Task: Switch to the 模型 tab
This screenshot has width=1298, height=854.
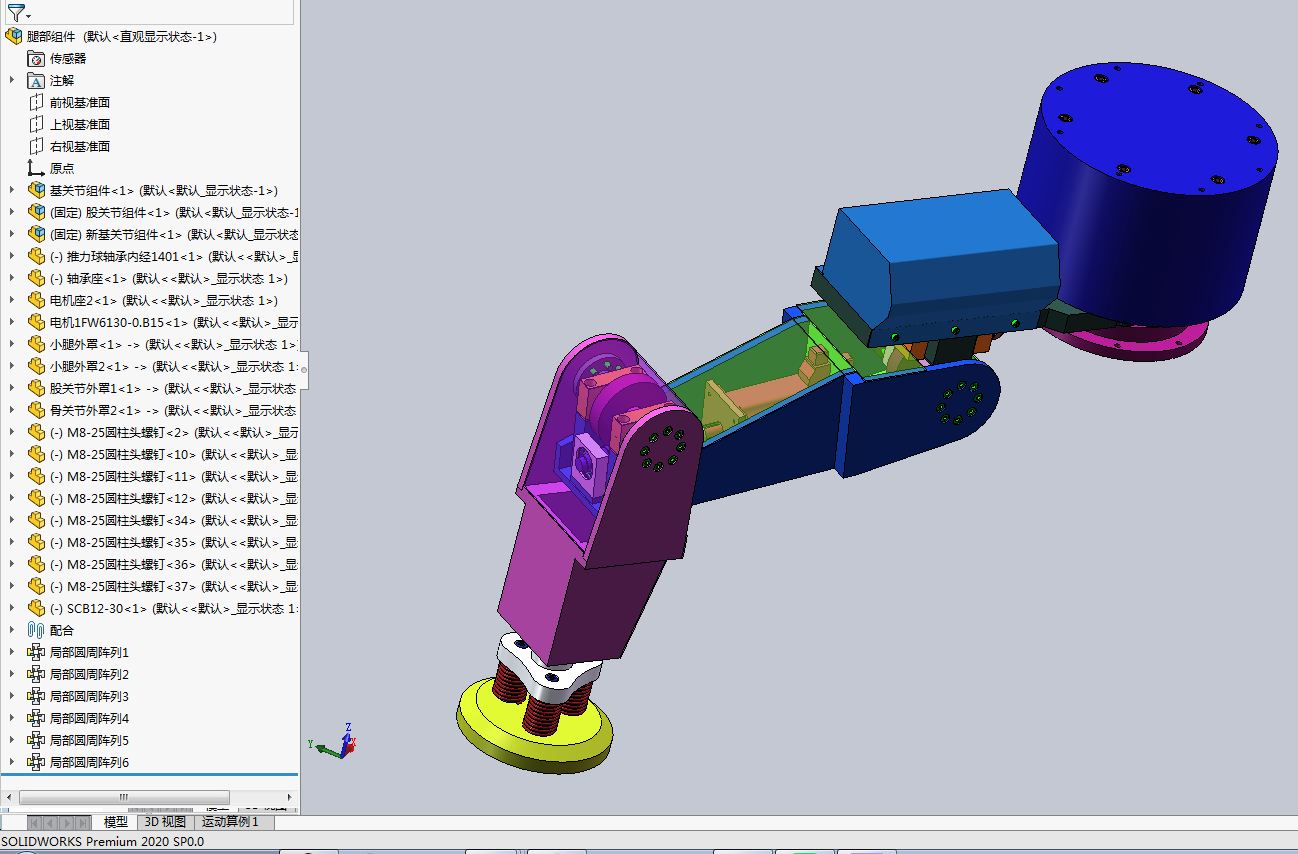Action: [116, 822]
